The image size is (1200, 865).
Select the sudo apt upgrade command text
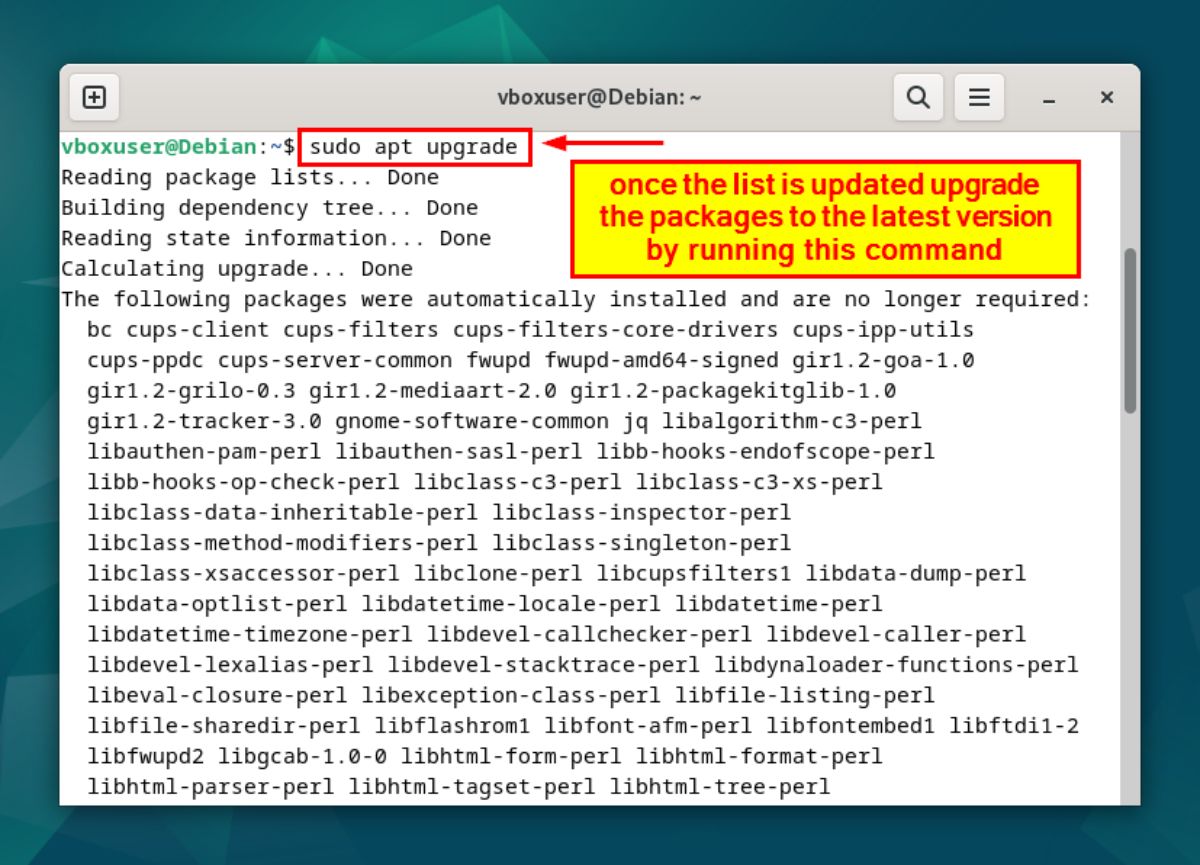[414, 146]
